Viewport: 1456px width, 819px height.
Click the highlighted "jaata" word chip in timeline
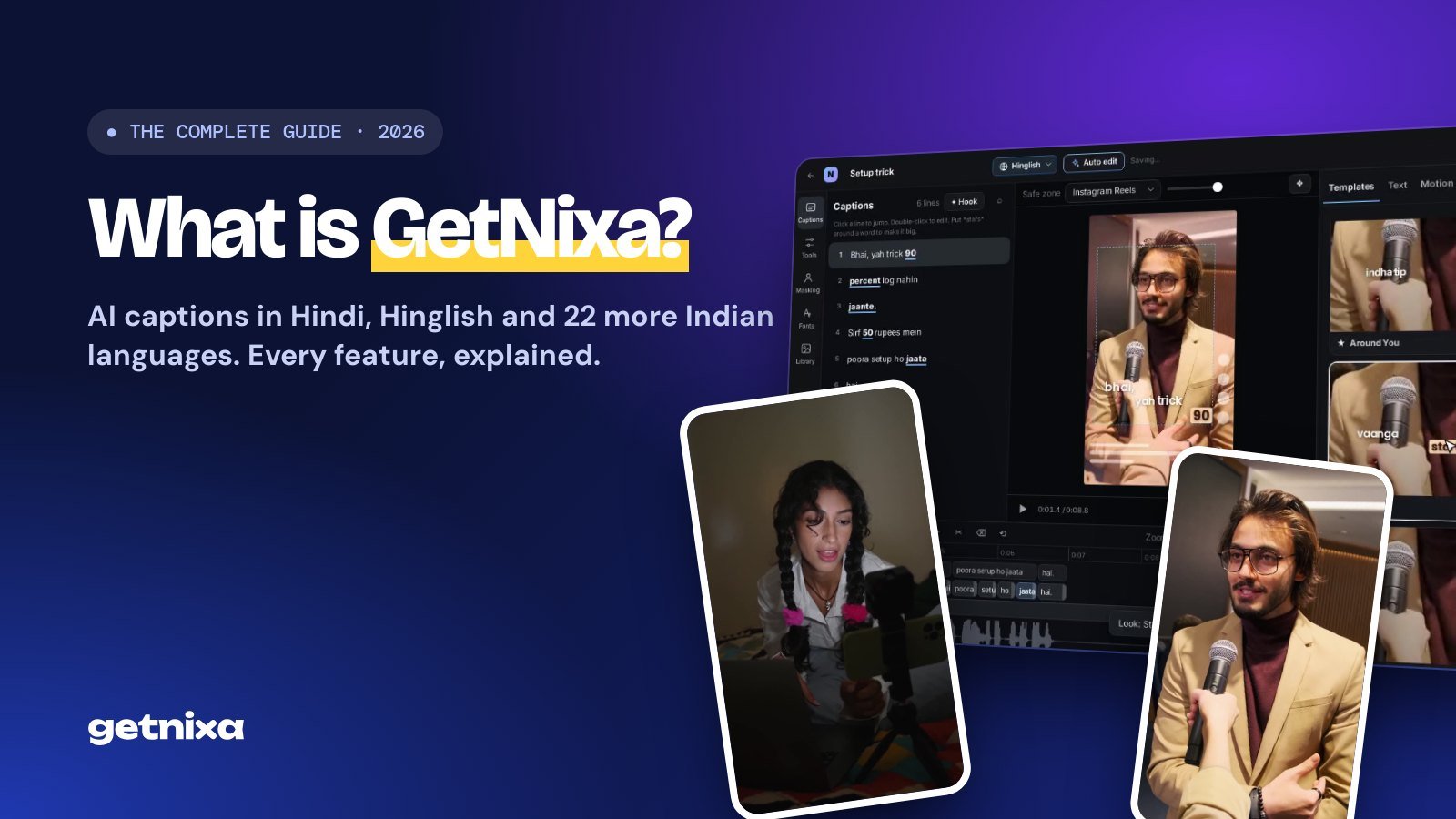1026,591
